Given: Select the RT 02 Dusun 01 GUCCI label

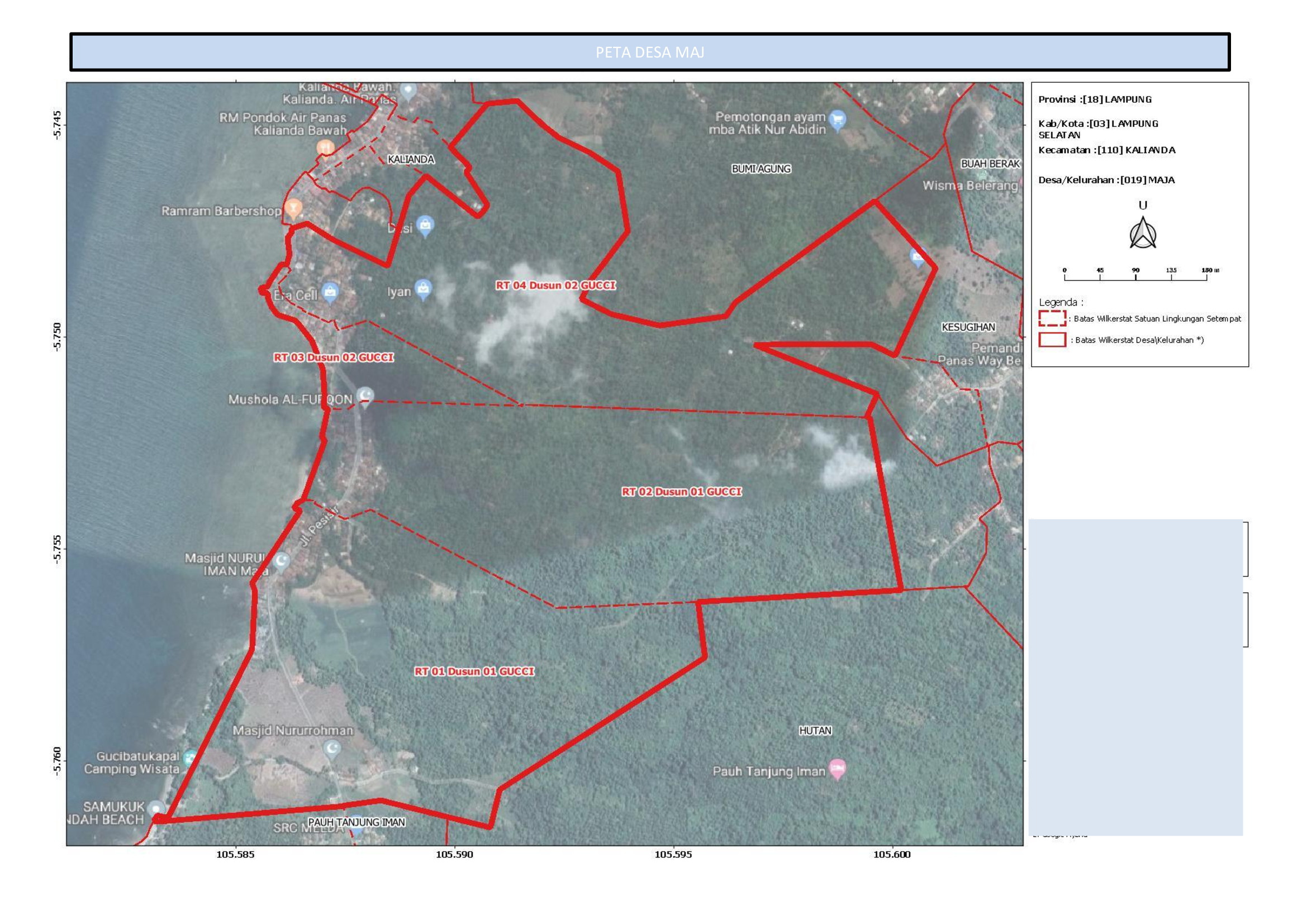Looking at the screenshot, I should (x=681, y=492).
